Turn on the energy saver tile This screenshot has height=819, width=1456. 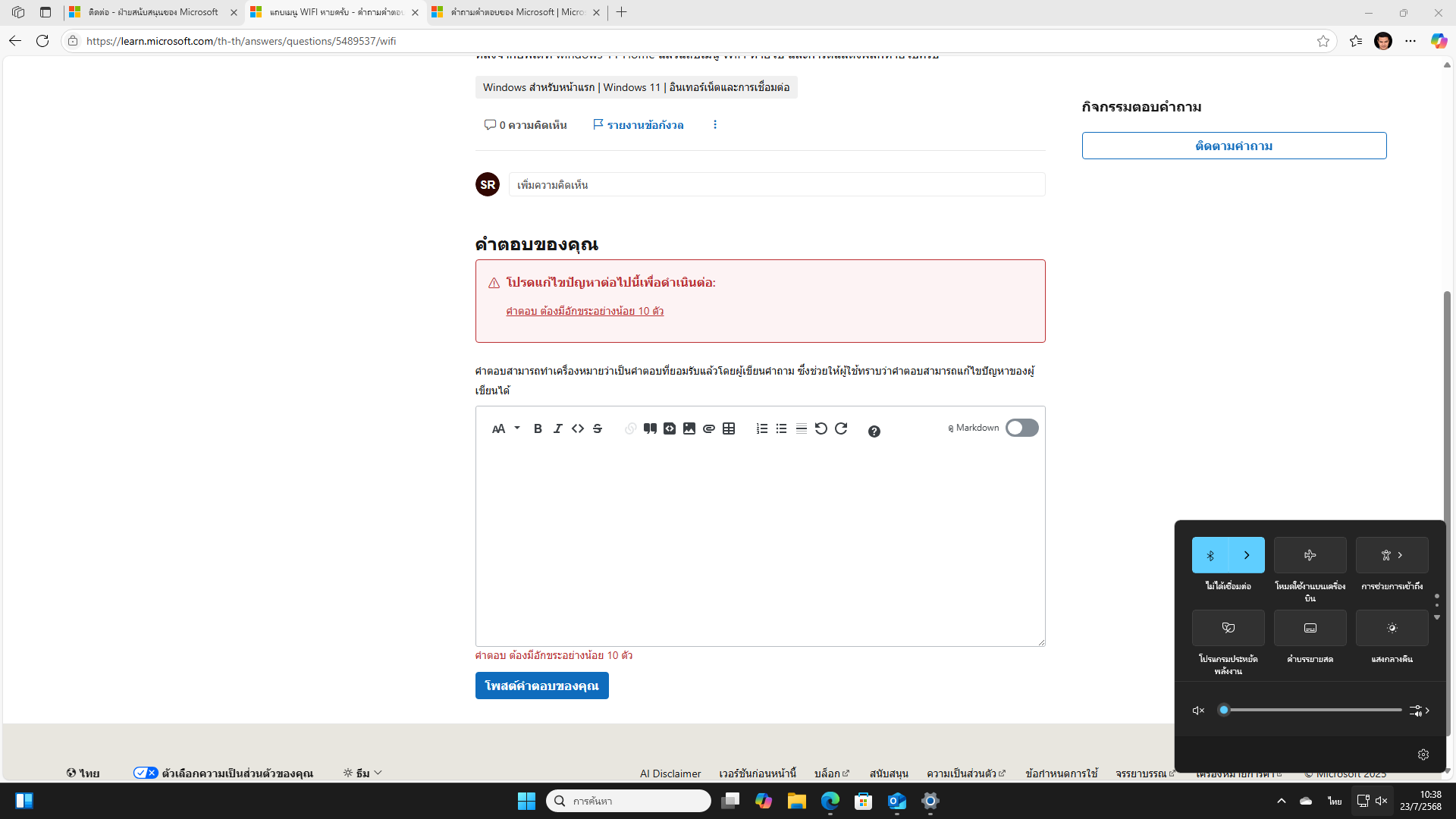1228,628
